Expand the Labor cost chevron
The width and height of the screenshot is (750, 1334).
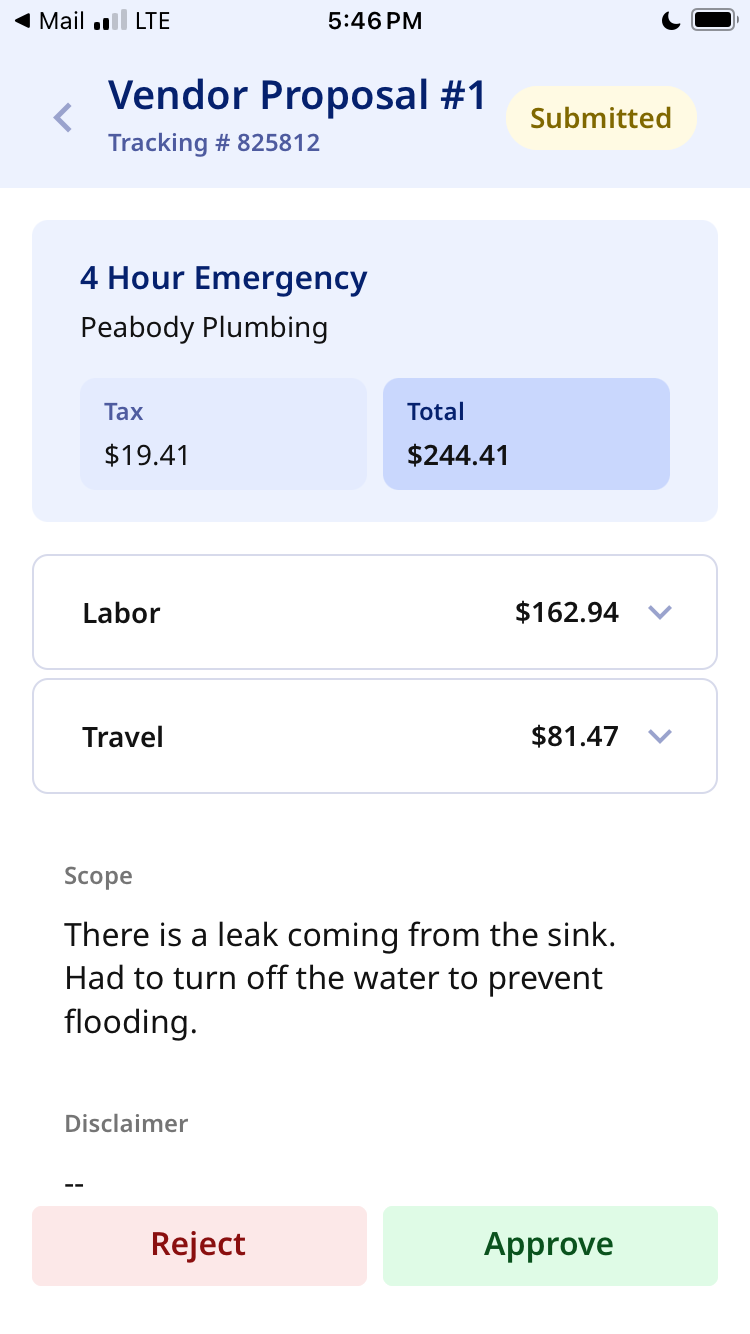tap(659, 612)
